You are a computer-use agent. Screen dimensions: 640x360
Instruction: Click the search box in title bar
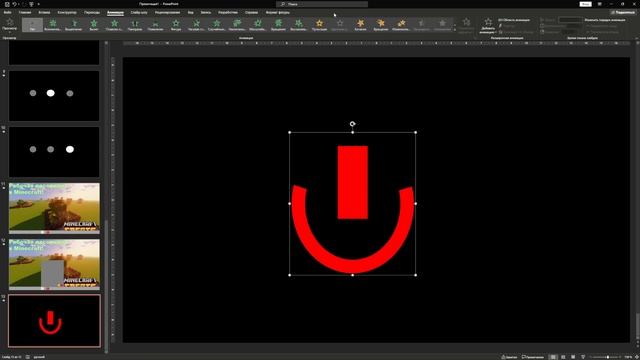(x=322, y=4)
